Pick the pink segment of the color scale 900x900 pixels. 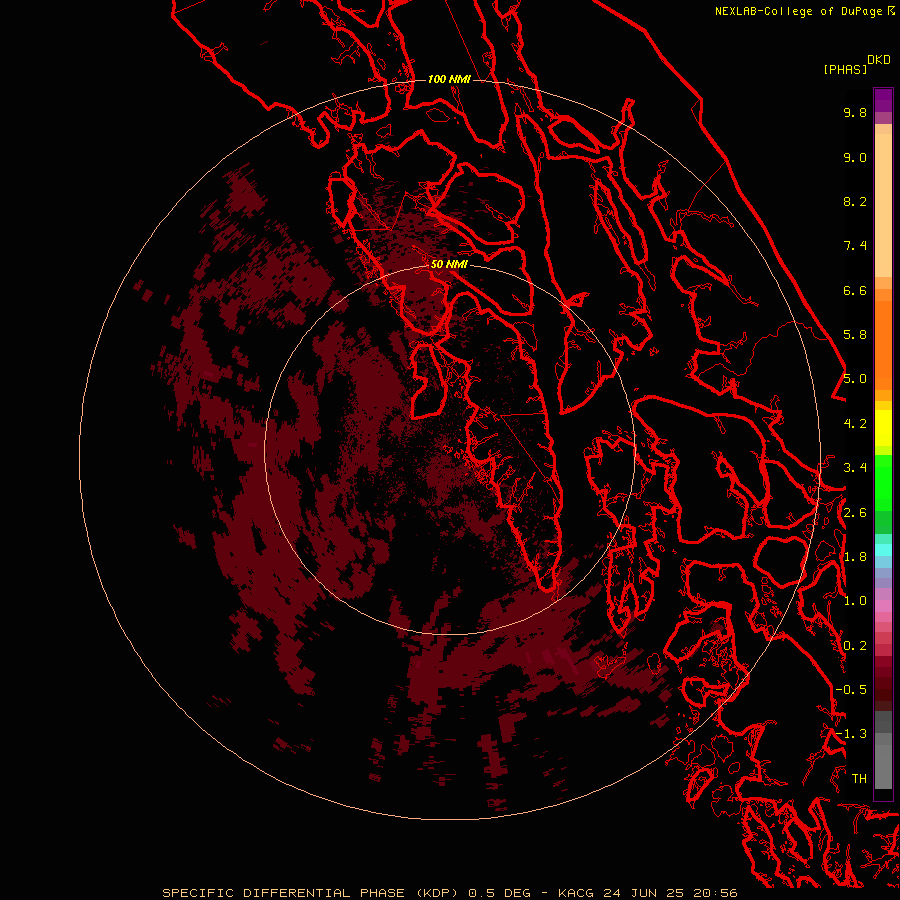click(883, 606)
